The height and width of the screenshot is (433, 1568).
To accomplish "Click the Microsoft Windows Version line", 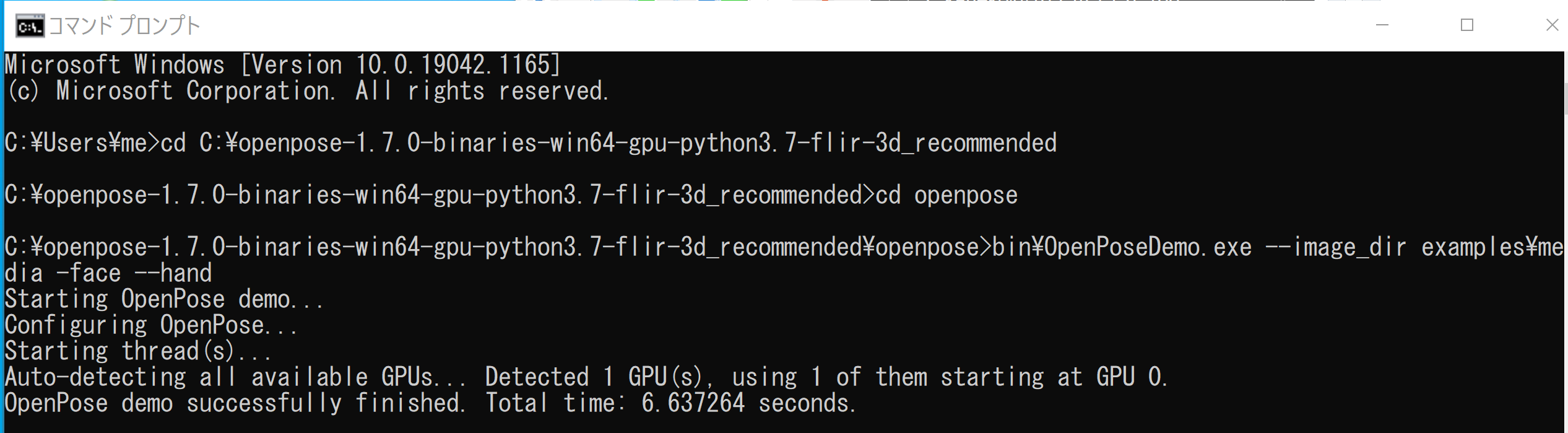I will (x=283, y=64).
